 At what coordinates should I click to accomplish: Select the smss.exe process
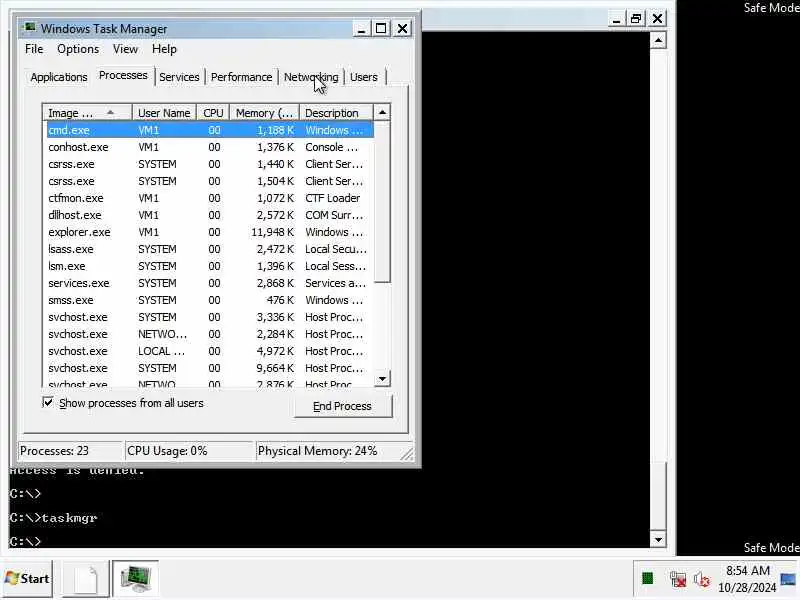(210, 300)
